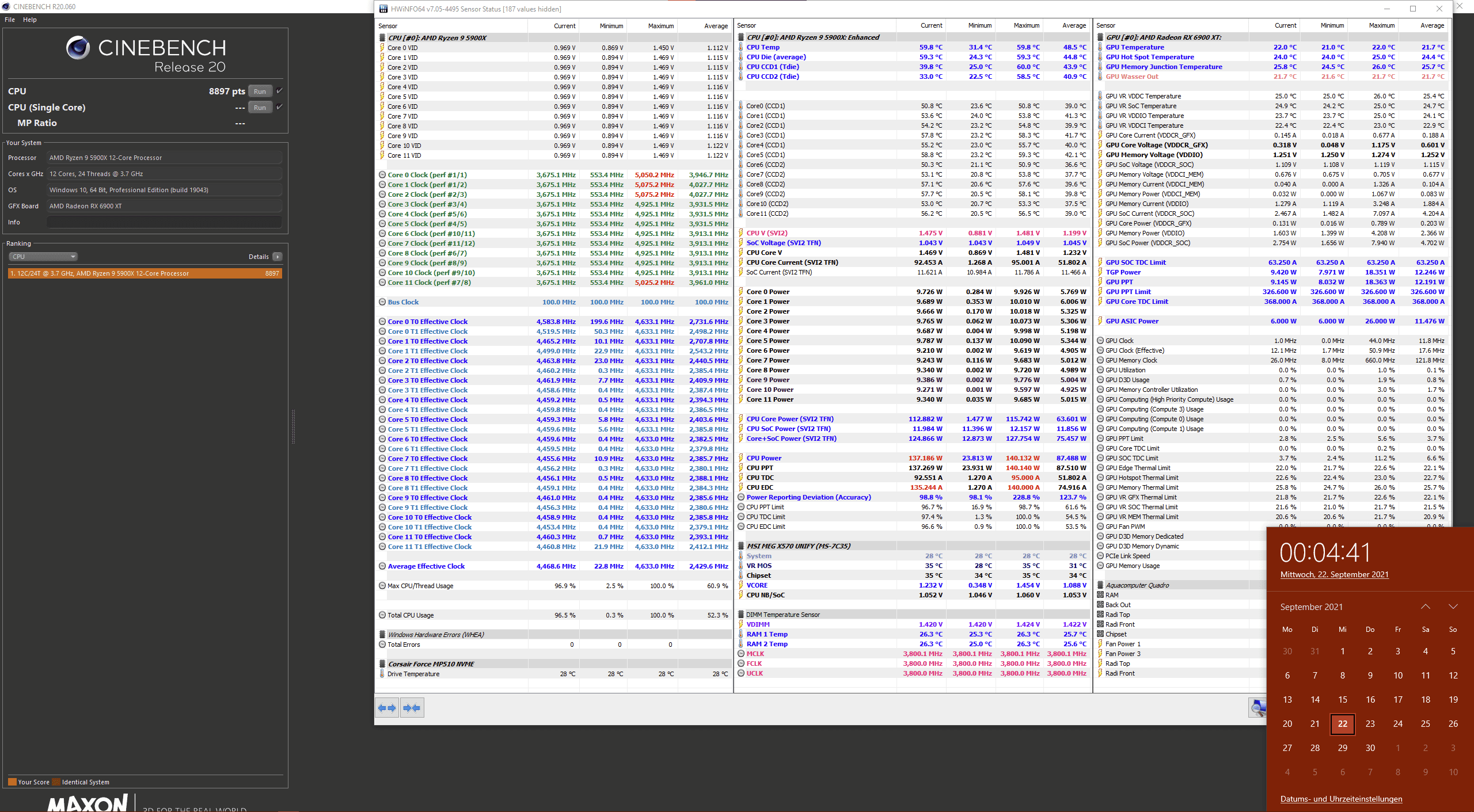1474x812 pixels.
Task: Click lightning icon beside TGP Power row
Action: click(1100, 272)
